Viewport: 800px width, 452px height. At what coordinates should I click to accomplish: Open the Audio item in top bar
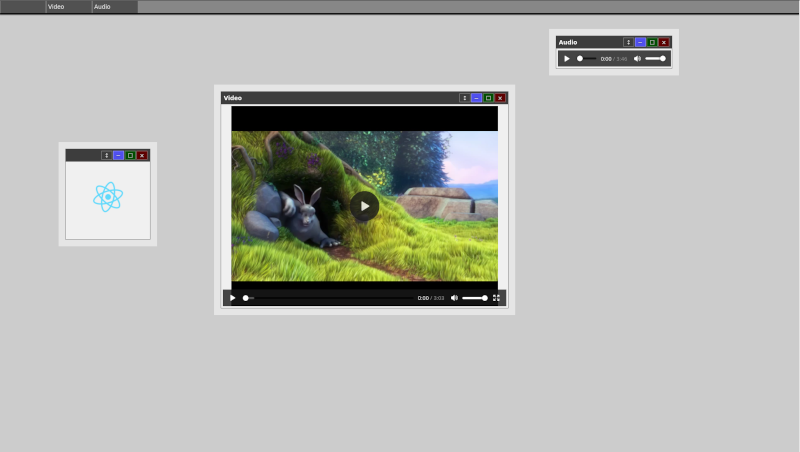click(115, 7)
